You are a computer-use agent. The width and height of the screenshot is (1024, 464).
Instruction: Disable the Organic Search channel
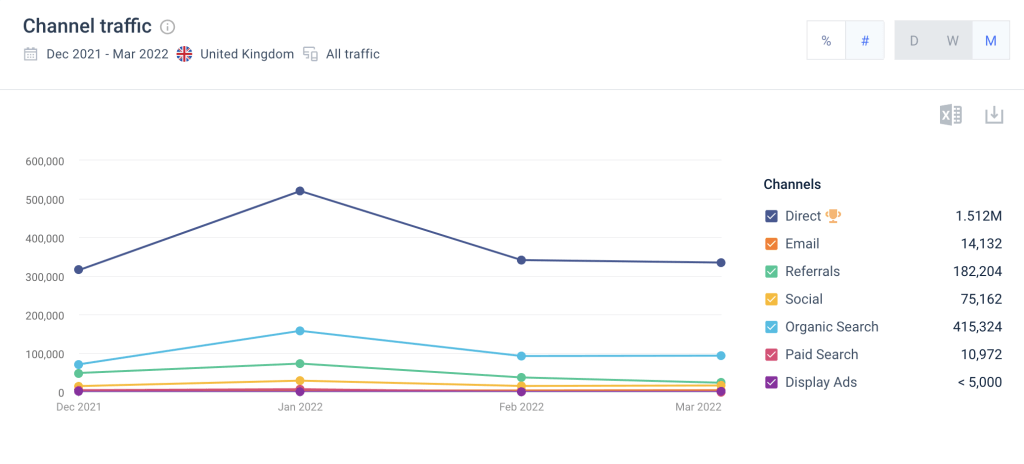(x=771, y=327)
